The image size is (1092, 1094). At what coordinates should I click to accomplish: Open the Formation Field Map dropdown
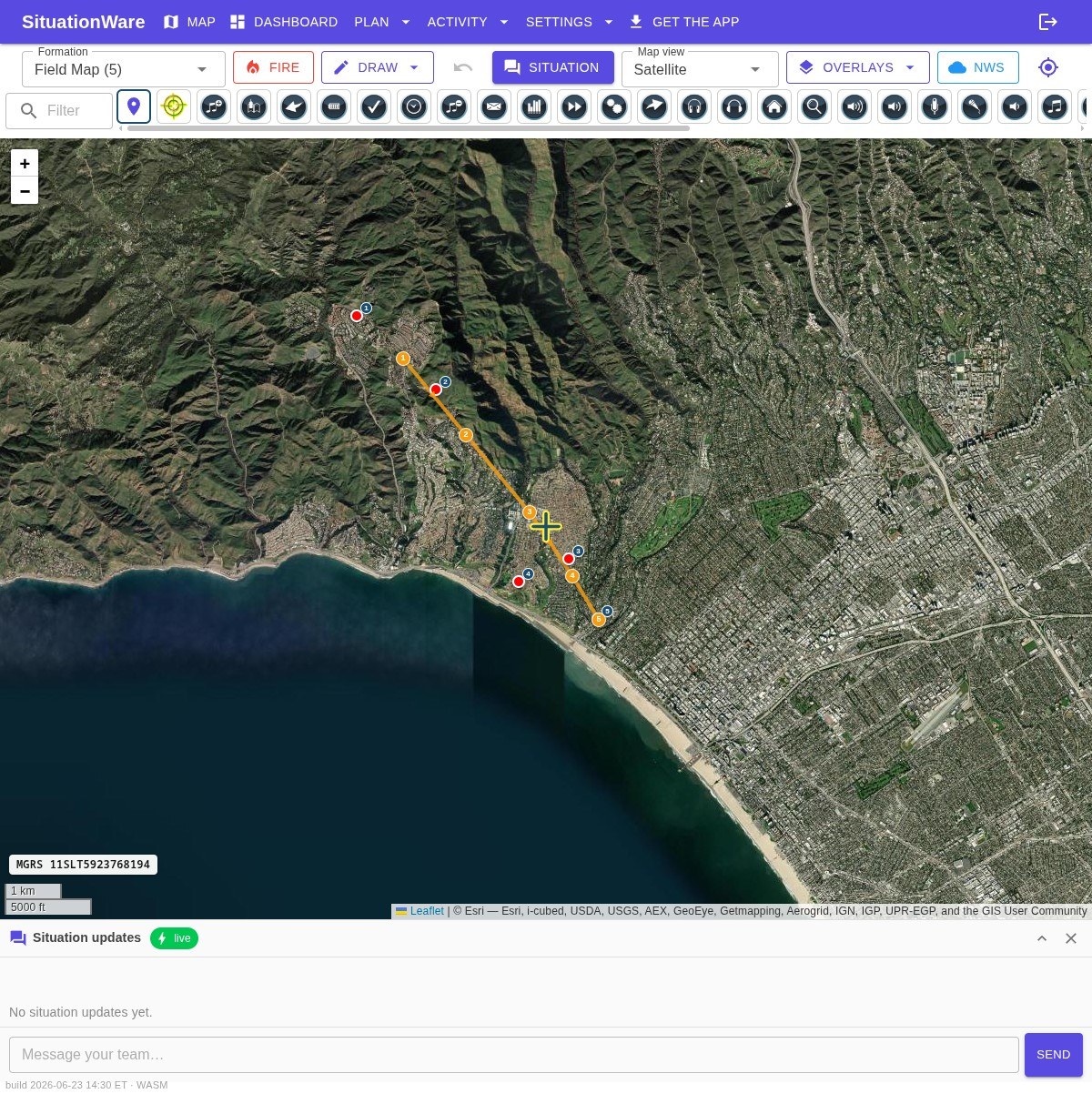point(124,69)
